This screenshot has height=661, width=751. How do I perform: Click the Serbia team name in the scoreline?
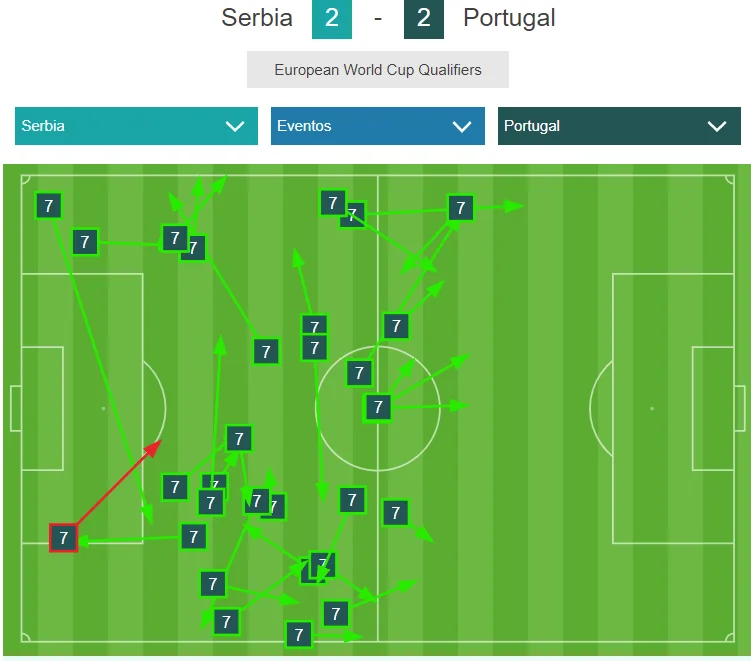(257, 18)
